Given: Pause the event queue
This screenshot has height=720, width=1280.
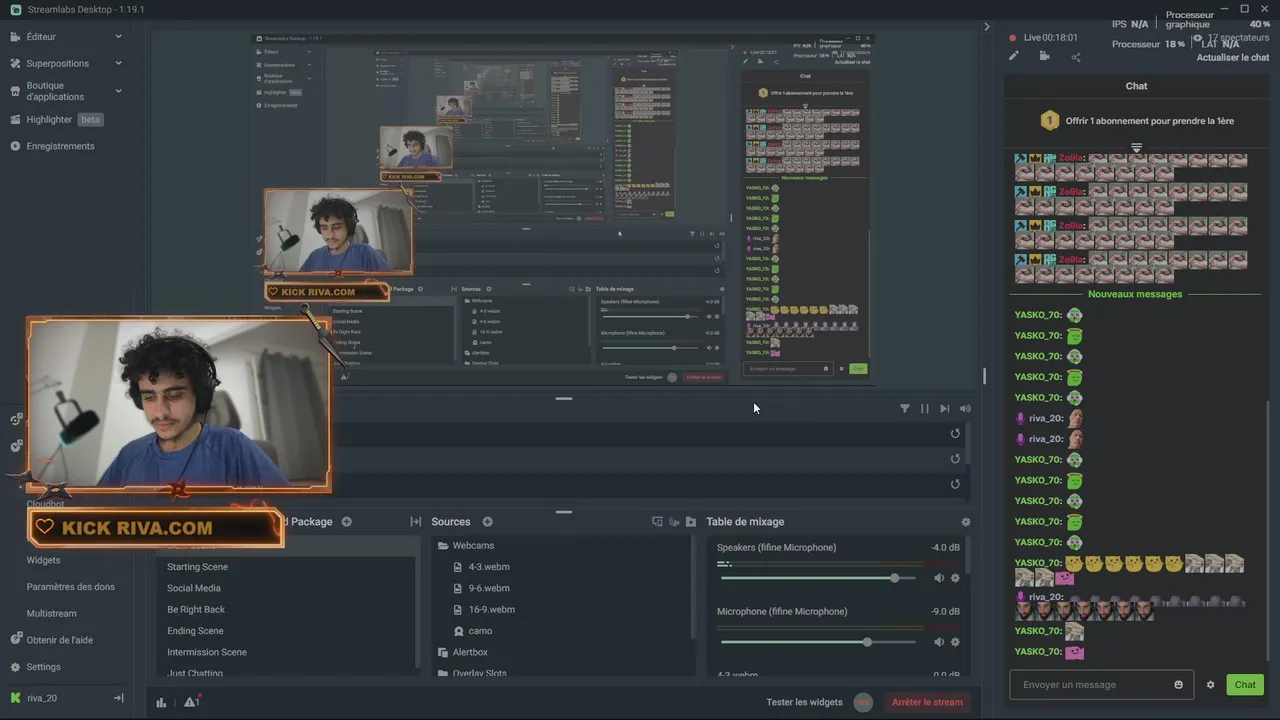Looking at the screenshot, I should click(x=924, y=408).
